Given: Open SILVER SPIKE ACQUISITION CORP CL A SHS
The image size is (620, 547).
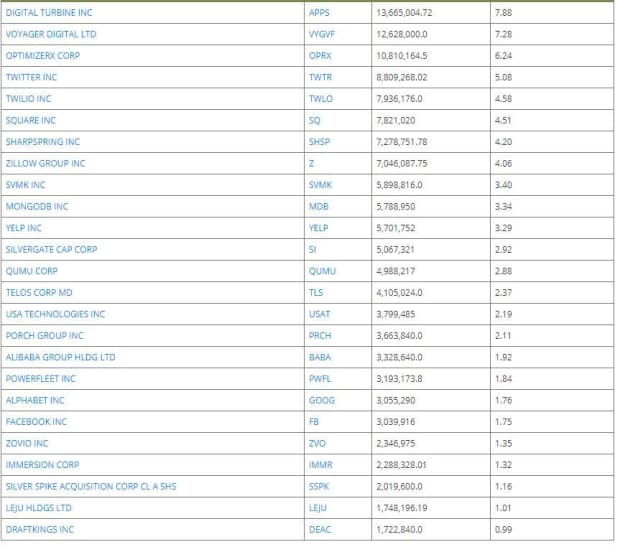Looking at the screenshot, I should (91, 487).
